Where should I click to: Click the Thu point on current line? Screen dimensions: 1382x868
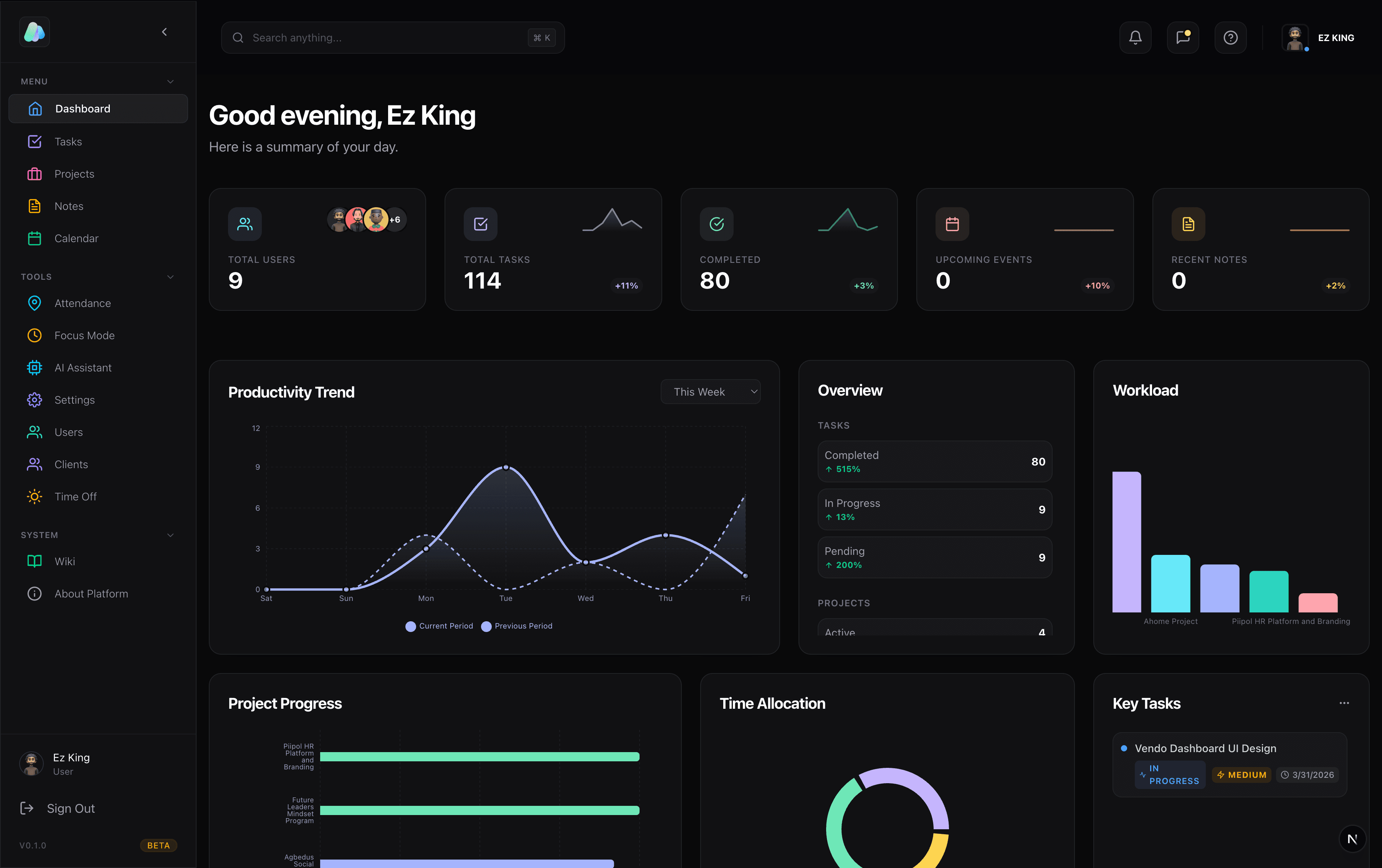click(x=665, y=535)
